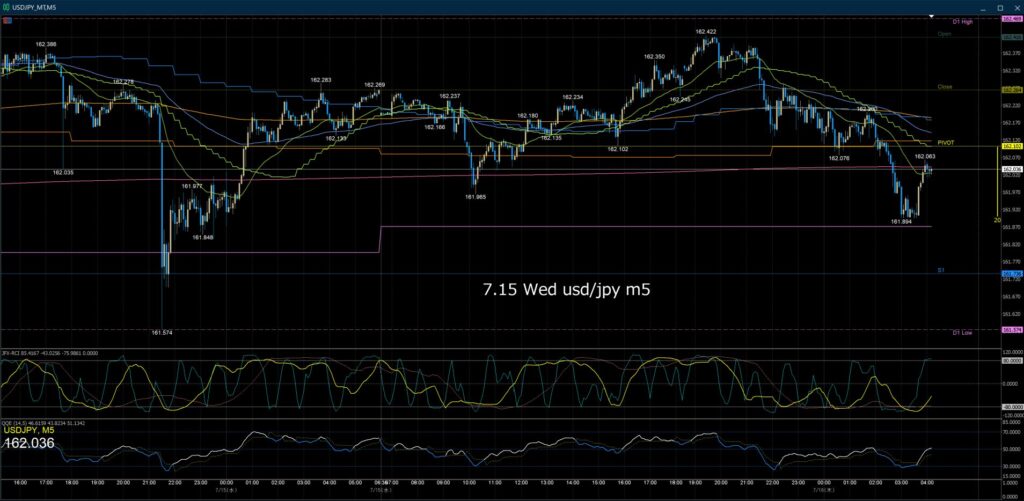Click the 10:00 time axis label
1024x501 pixels.
click(x=469, y=484)
